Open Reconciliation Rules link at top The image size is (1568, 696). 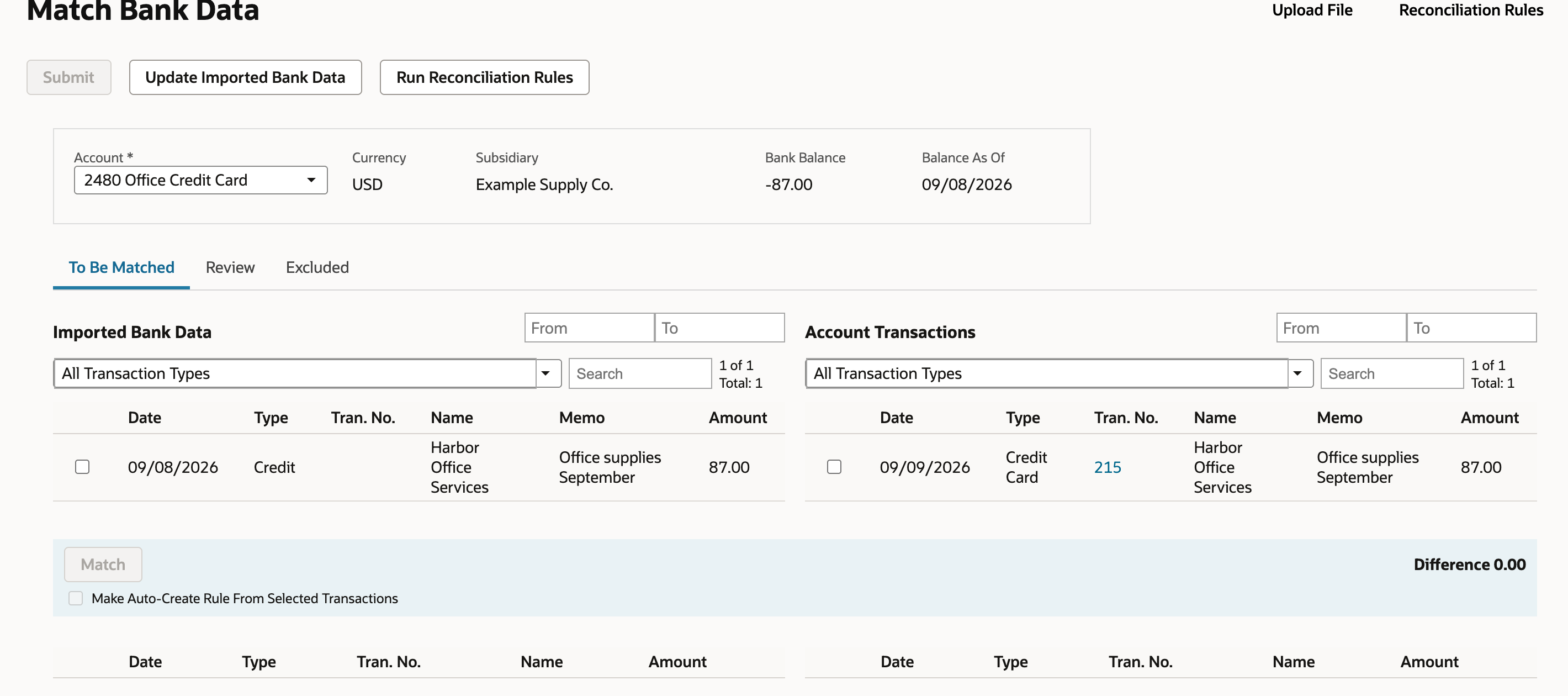coord(1471,10)
